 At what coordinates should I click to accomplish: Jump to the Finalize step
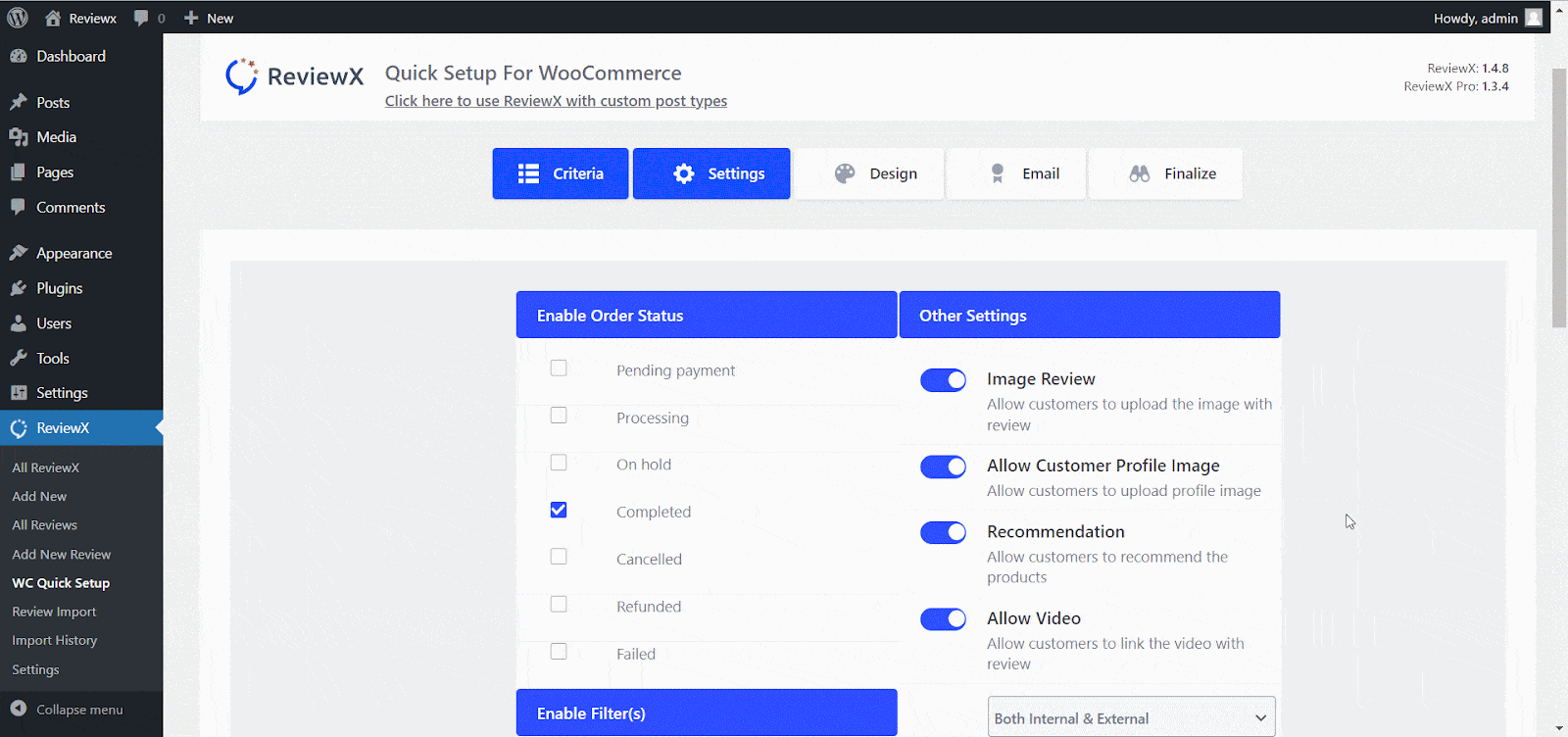pyautogui.click(x=1165, y=173)
